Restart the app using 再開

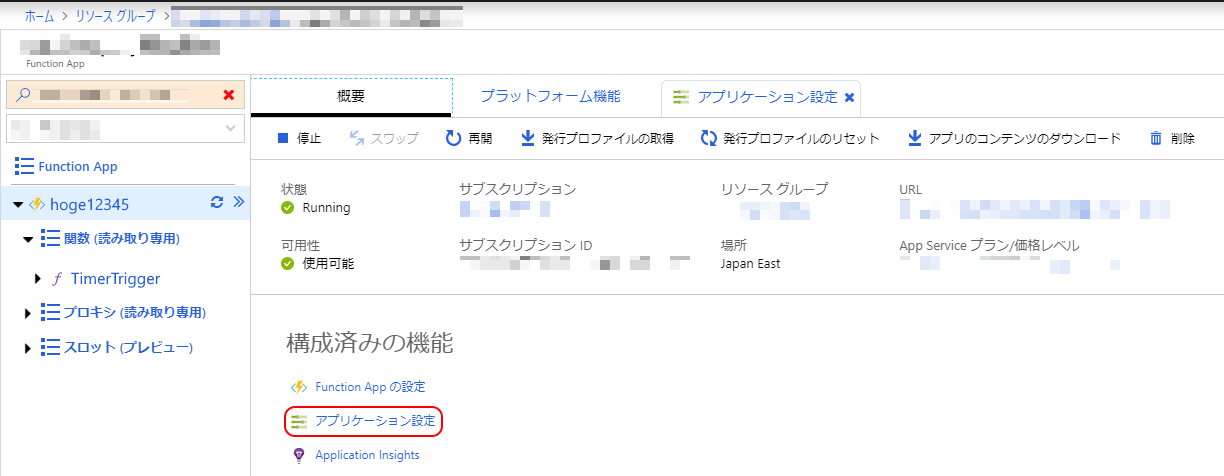click(x=469, y=138)
